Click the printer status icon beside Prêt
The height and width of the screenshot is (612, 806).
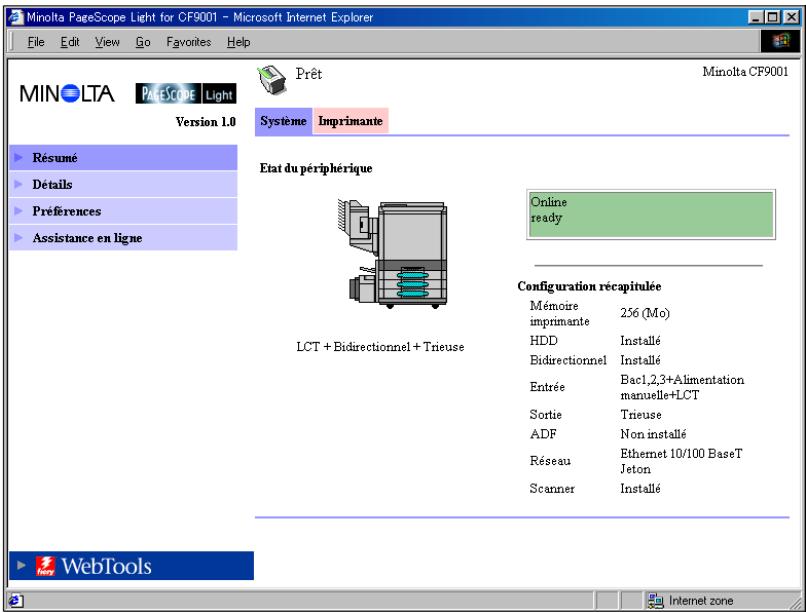point(272,80)
